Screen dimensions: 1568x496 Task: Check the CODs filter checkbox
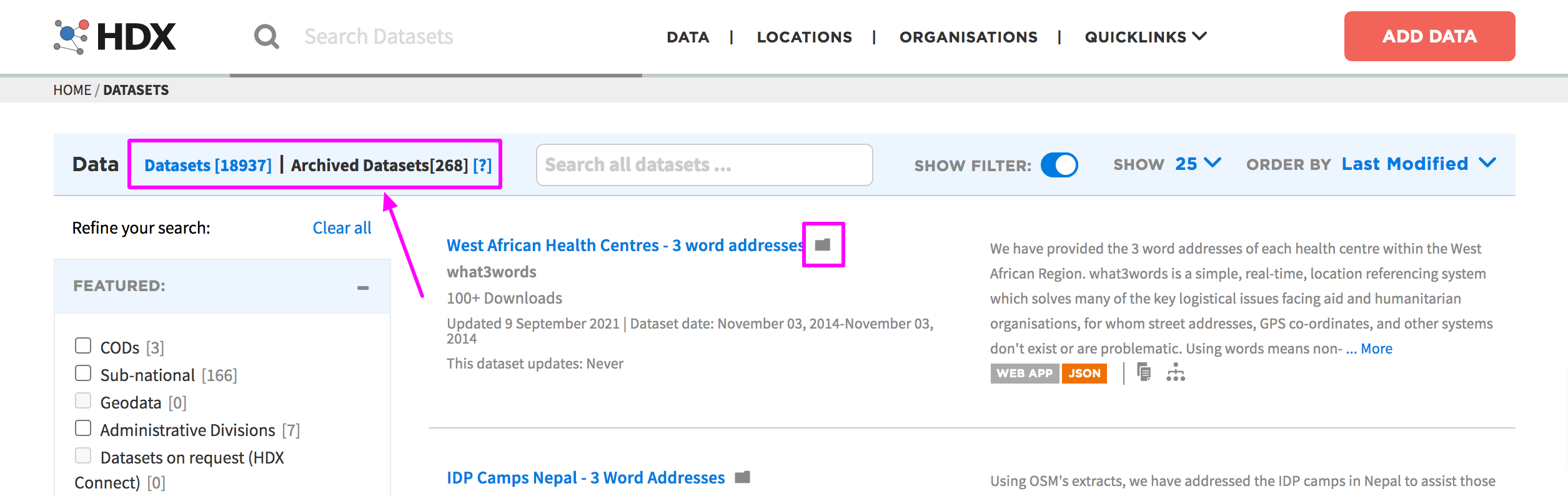(x=83, y=346)
